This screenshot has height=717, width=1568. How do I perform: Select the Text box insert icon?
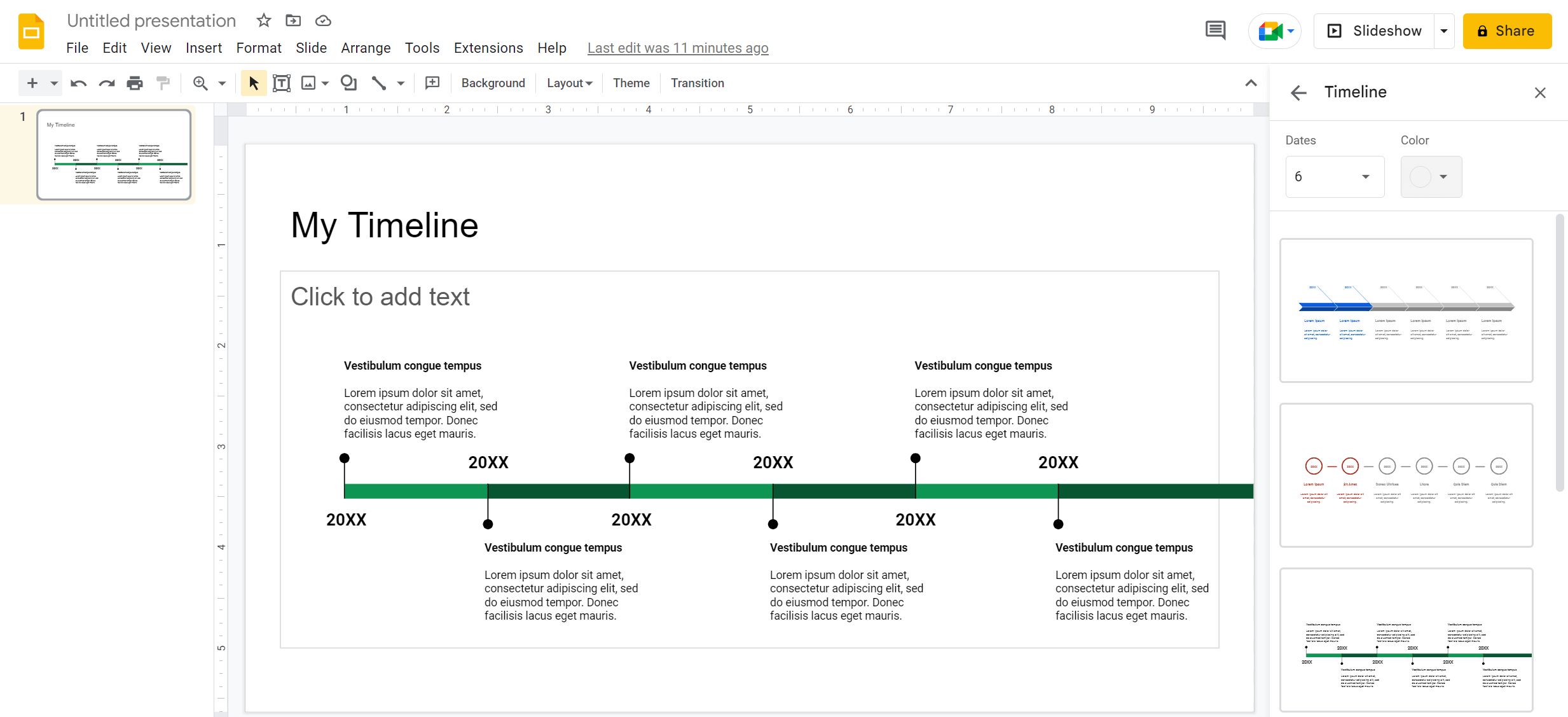tap(281, 82)
